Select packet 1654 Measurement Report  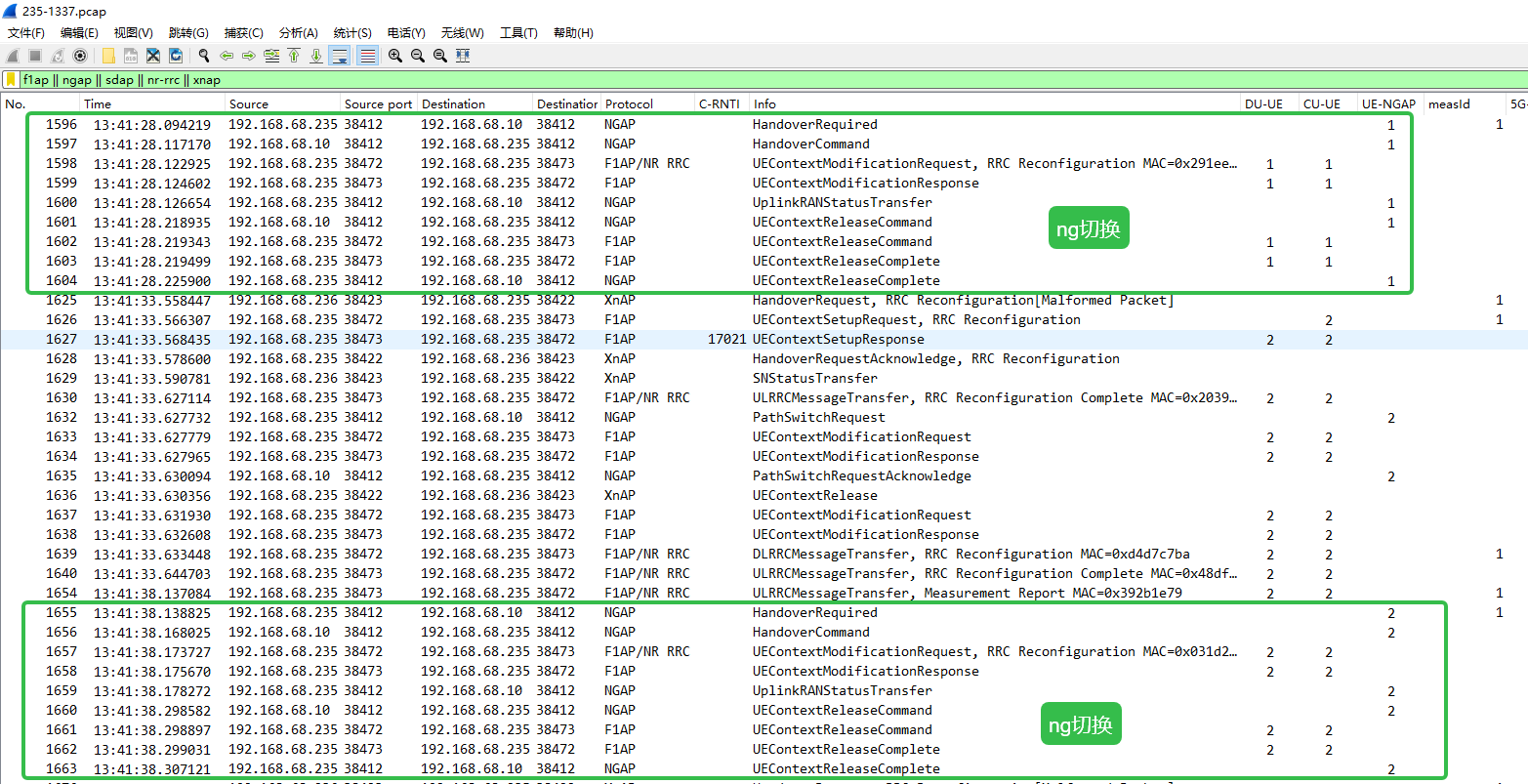(764, 593)
